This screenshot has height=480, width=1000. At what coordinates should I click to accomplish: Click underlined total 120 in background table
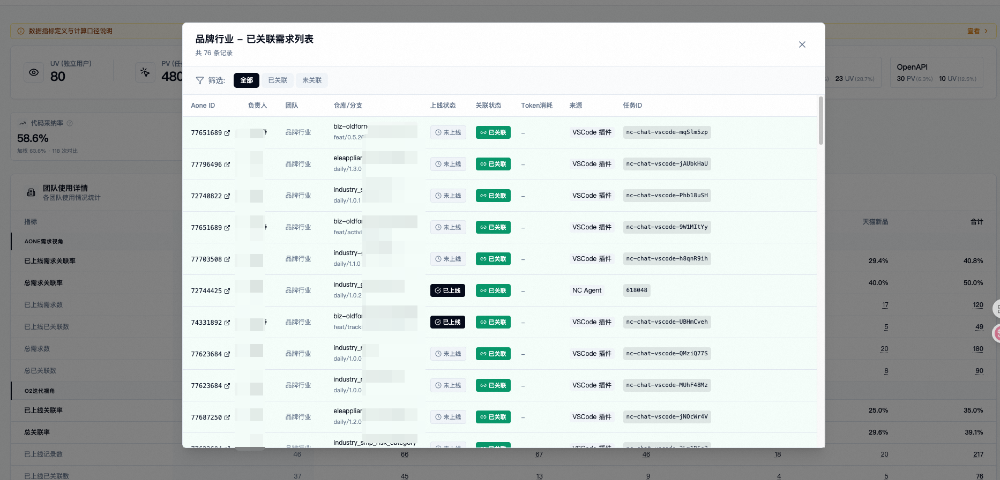[x=978, y=305]
